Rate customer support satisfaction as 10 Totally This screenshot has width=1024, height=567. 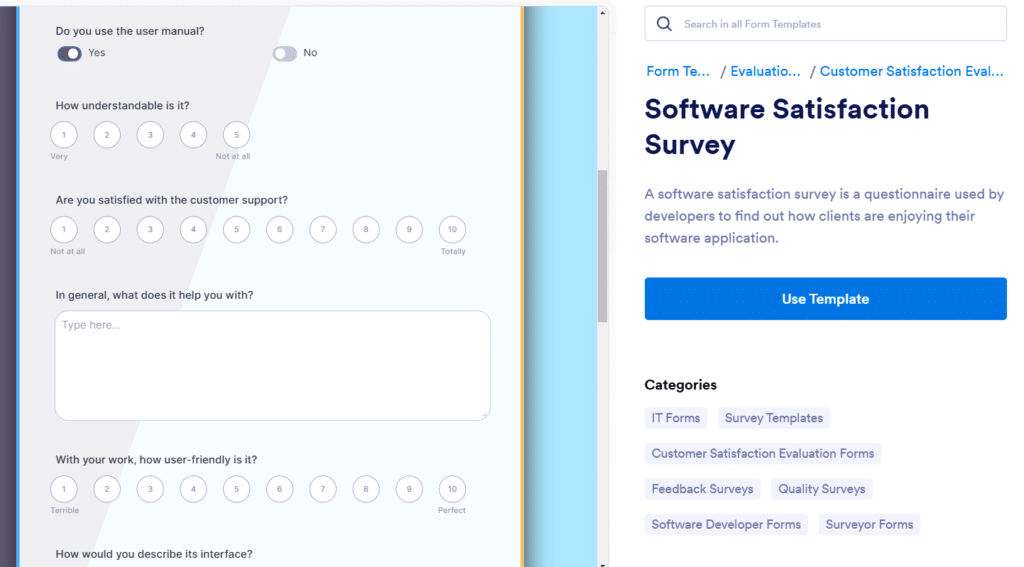click(x=452, y=229)
